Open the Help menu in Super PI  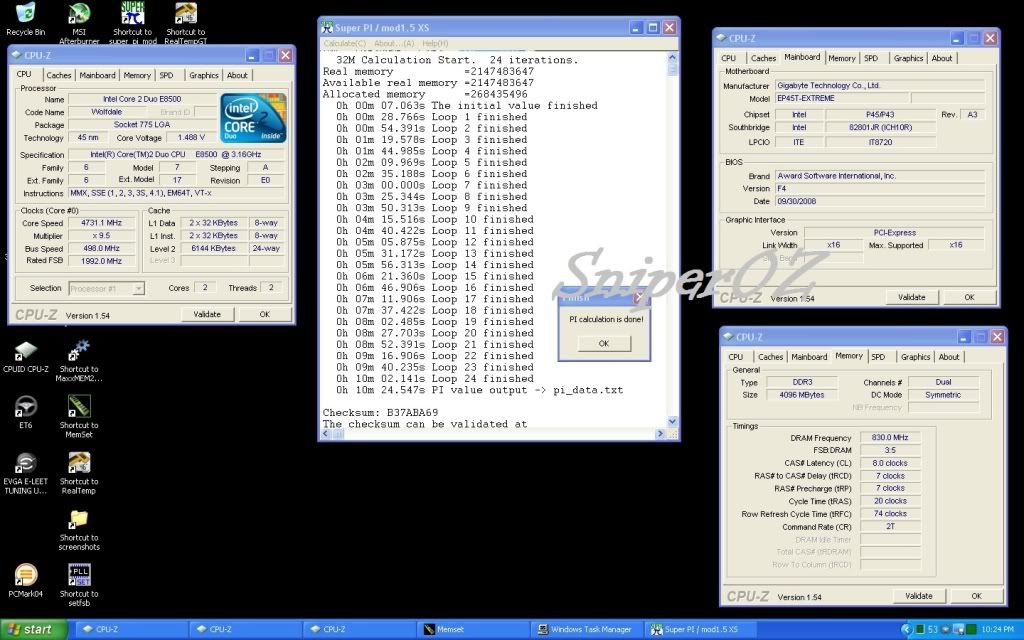click(435, 44)
